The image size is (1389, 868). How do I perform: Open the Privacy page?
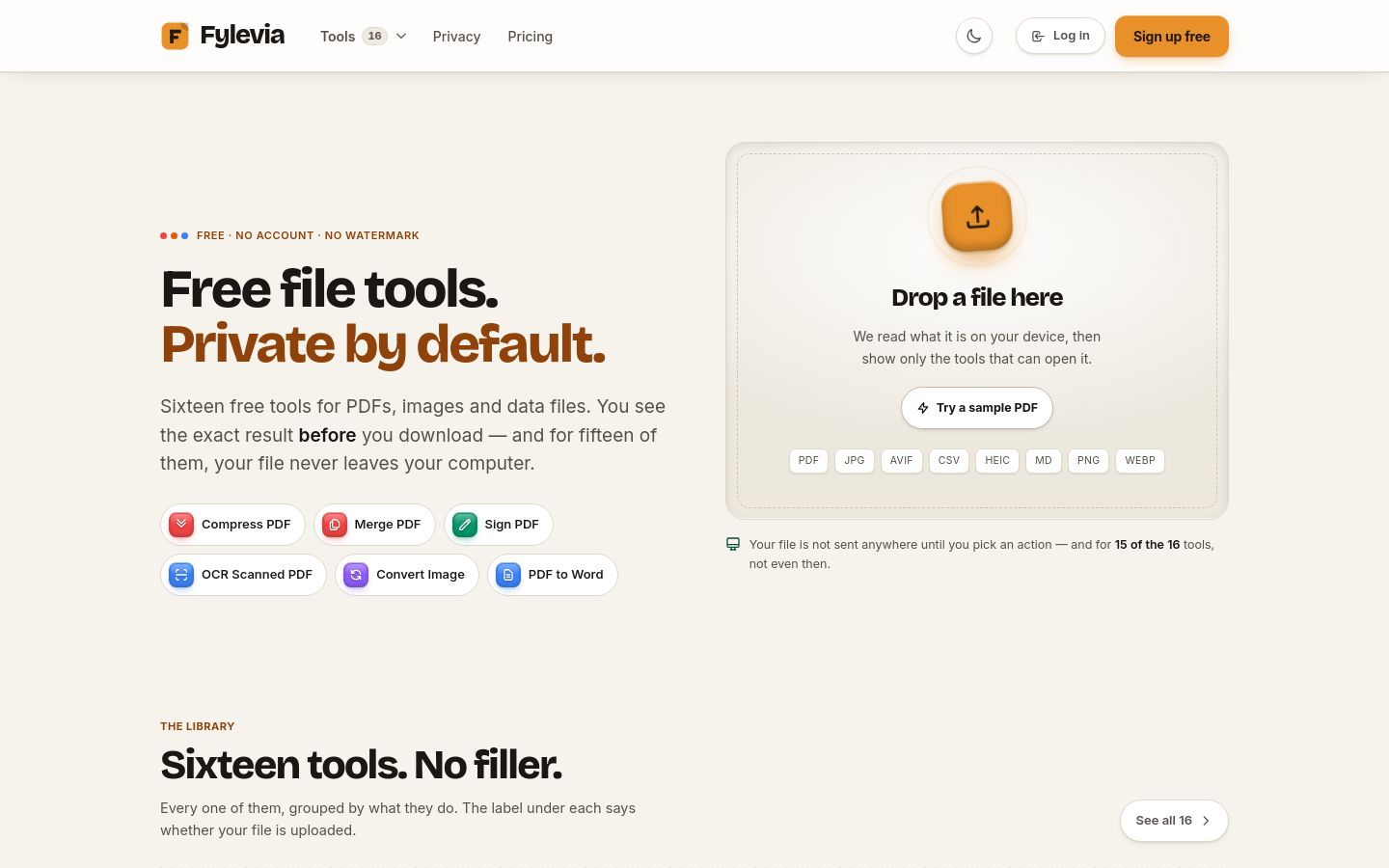pos(456,37)
